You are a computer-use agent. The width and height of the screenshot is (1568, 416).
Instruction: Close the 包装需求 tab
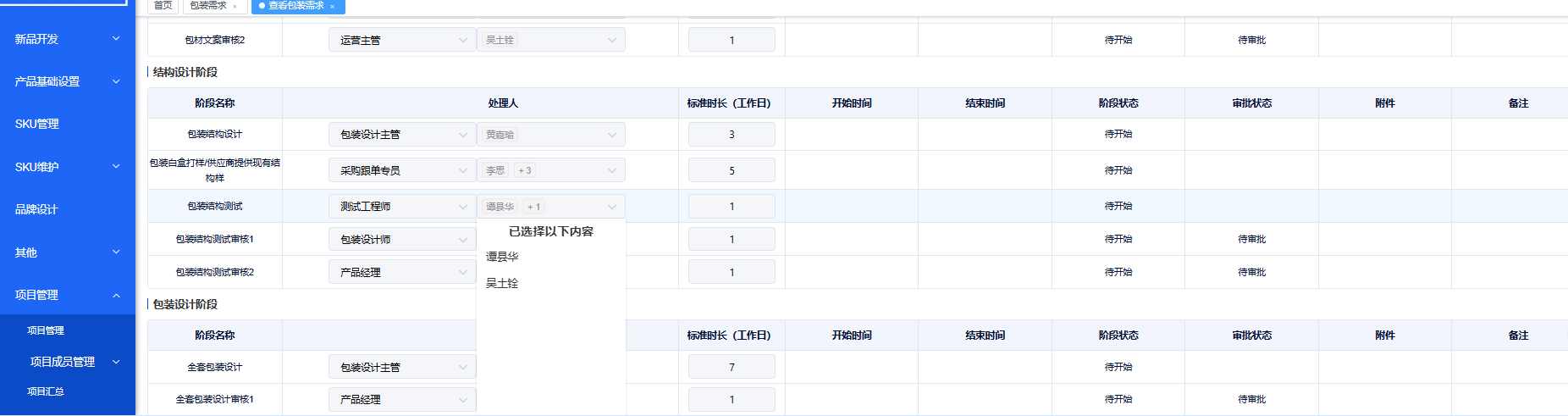pyautogui.click(x=235, y=6)
